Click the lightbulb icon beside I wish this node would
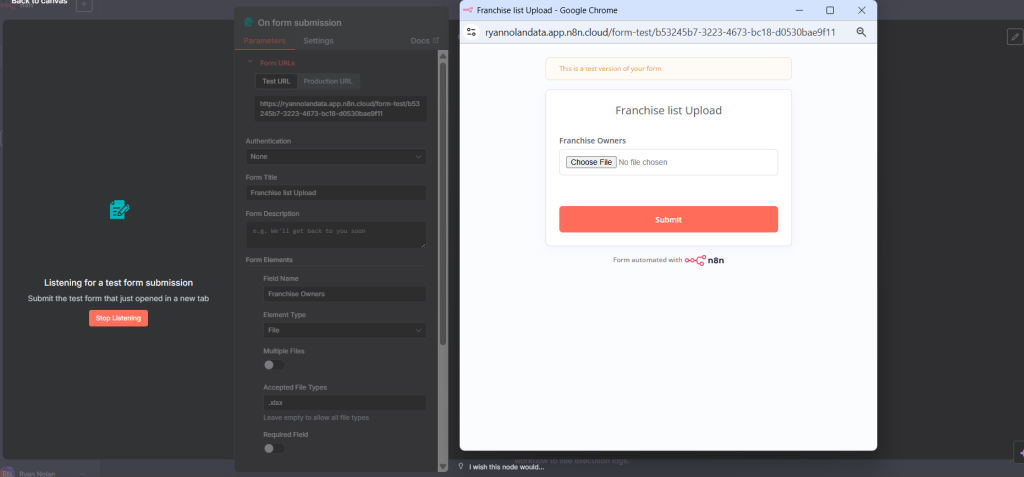The width and height of the screenshot is (1024, 477). point(461,467)
